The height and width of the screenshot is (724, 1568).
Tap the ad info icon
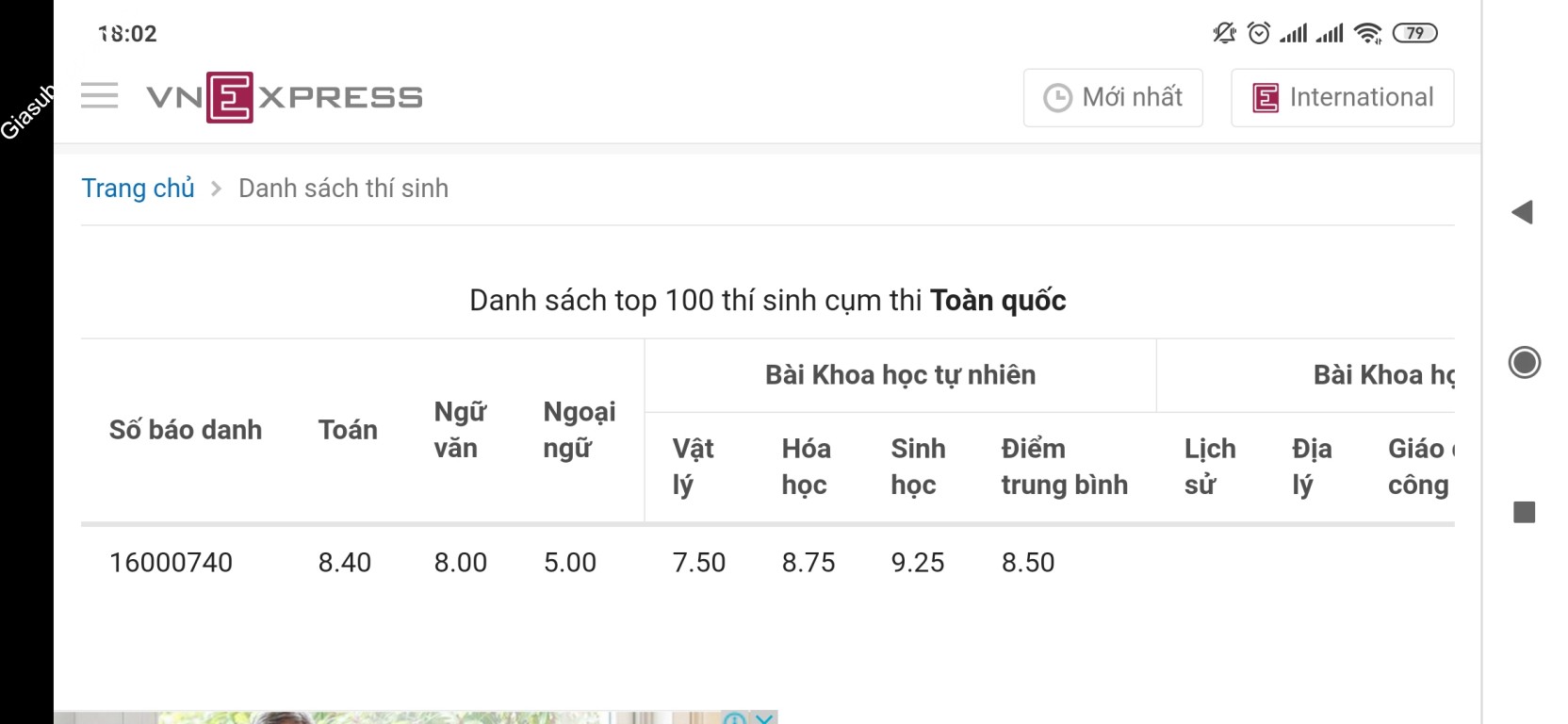pyautogui.click(x=735, y=718)
